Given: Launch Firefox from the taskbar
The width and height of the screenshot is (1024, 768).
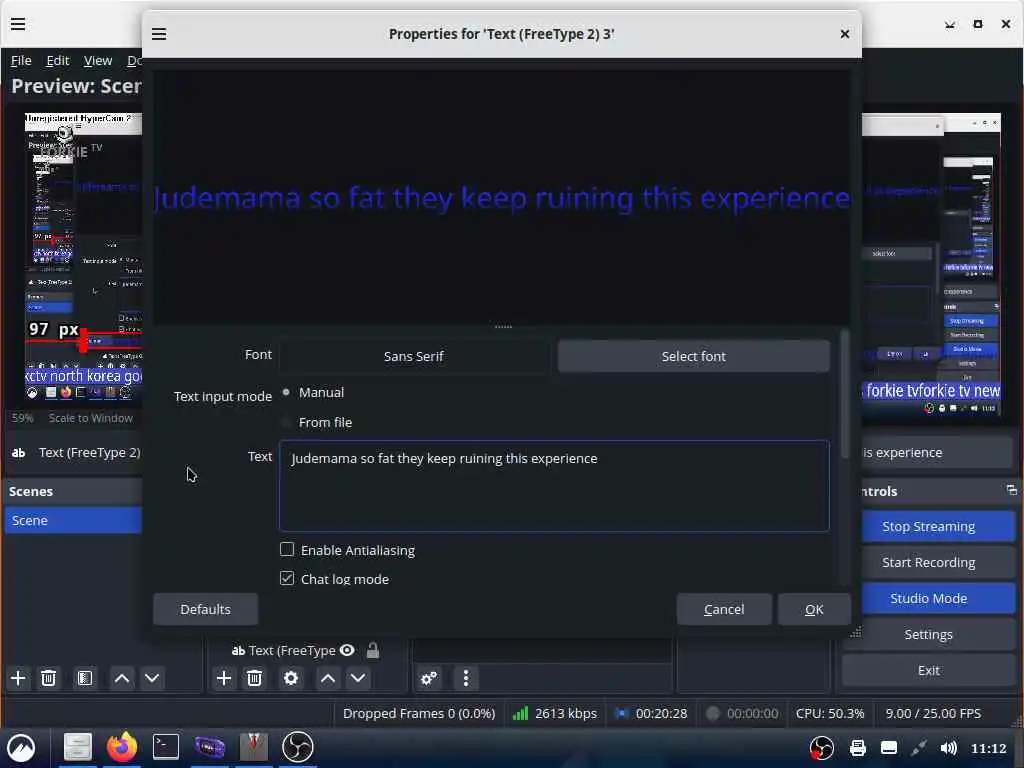Looking at the screenshot, I should [121, 747].
